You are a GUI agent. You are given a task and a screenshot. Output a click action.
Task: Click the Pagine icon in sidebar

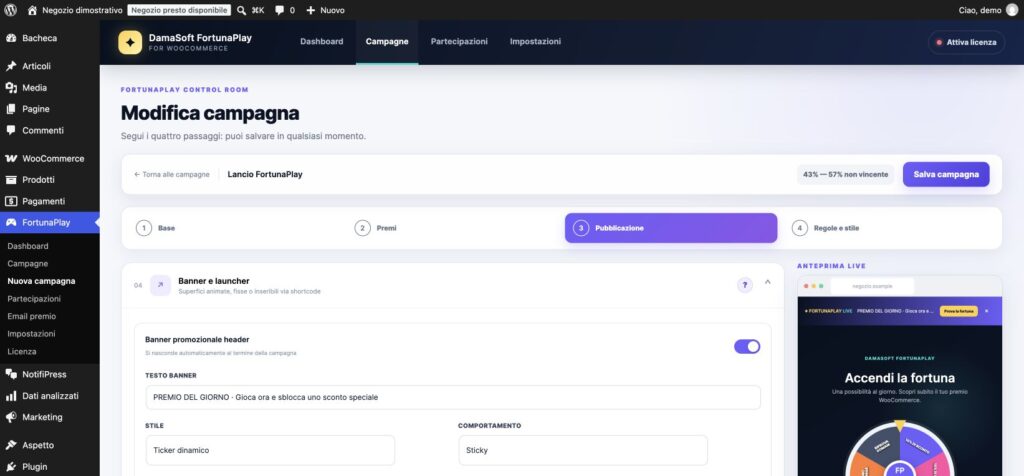tap(10, 109)
